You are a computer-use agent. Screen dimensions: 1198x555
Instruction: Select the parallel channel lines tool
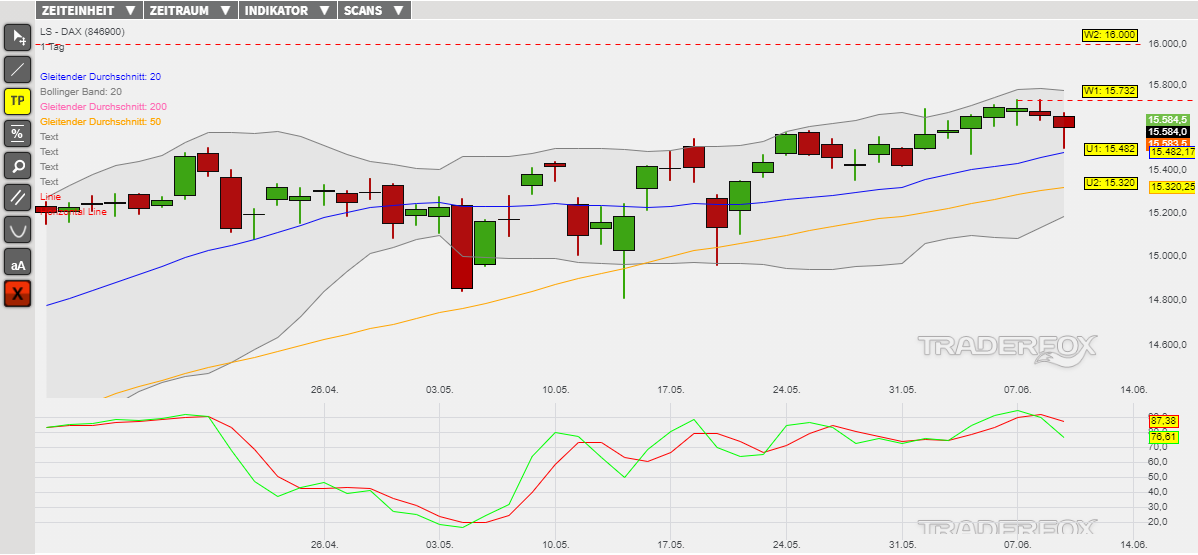18,197
